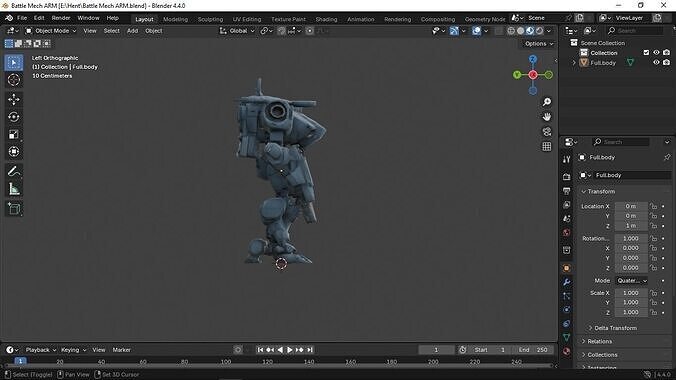
Task: Switch perspective/orthographic with grid icon
Action: click(x=547, y=147)
